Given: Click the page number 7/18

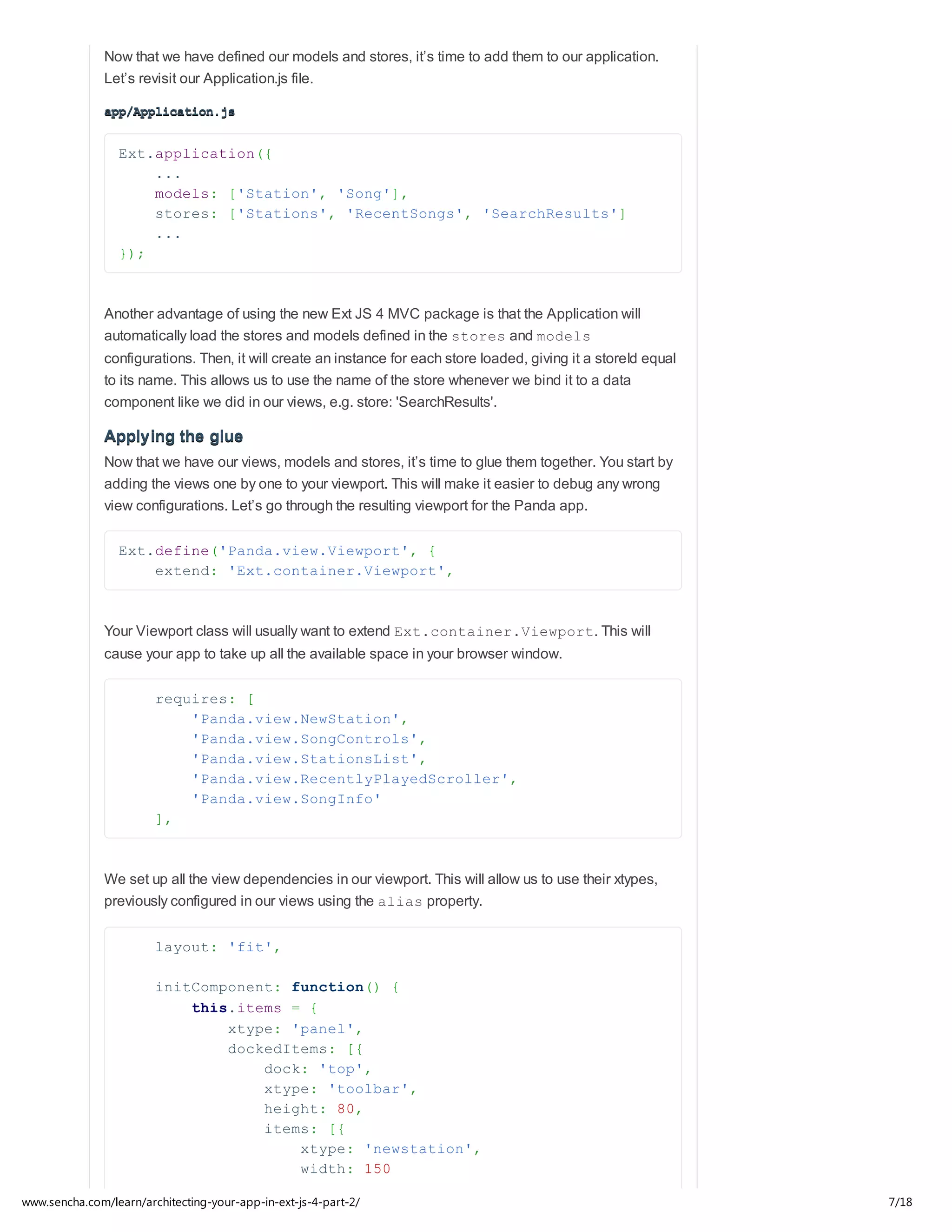Looking at the screenshot, I should (900, 1202).
